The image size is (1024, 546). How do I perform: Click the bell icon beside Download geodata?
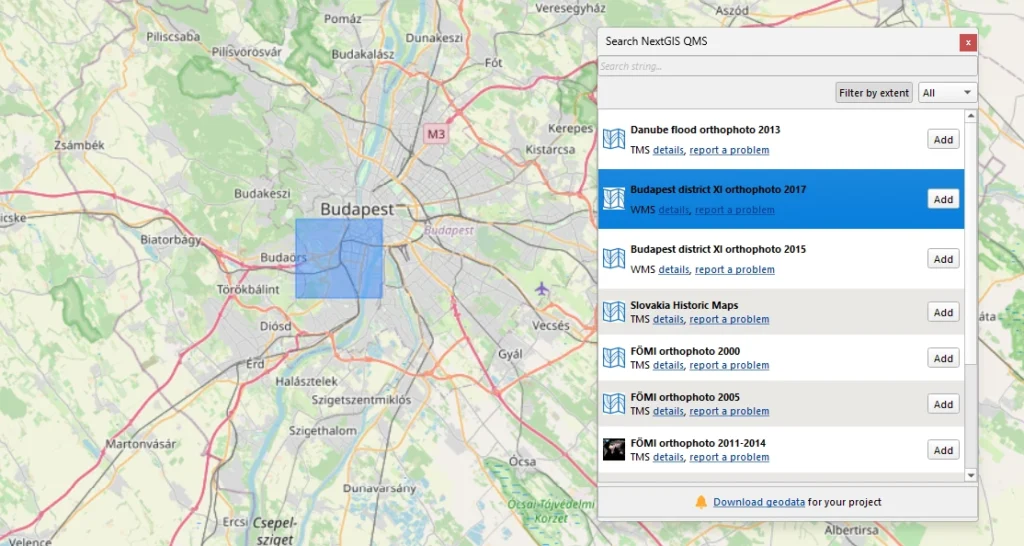(x=701, y=502)
